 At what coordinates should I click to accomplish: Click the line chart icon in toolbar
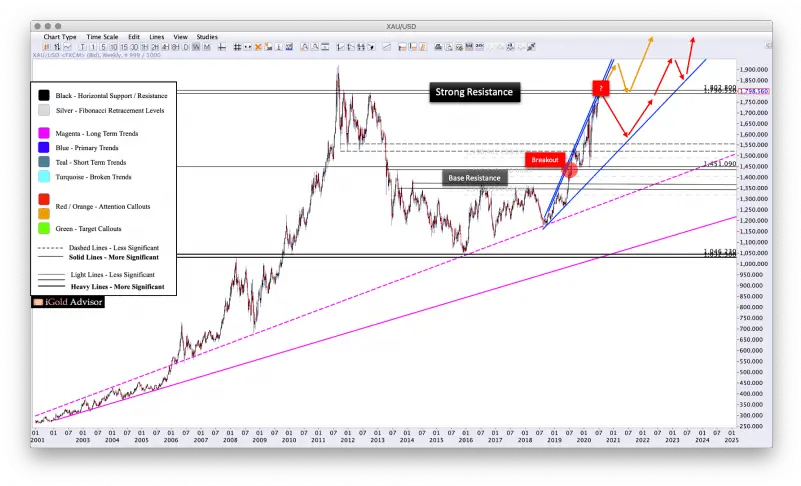pyautogui.click(x=66, y=46)
